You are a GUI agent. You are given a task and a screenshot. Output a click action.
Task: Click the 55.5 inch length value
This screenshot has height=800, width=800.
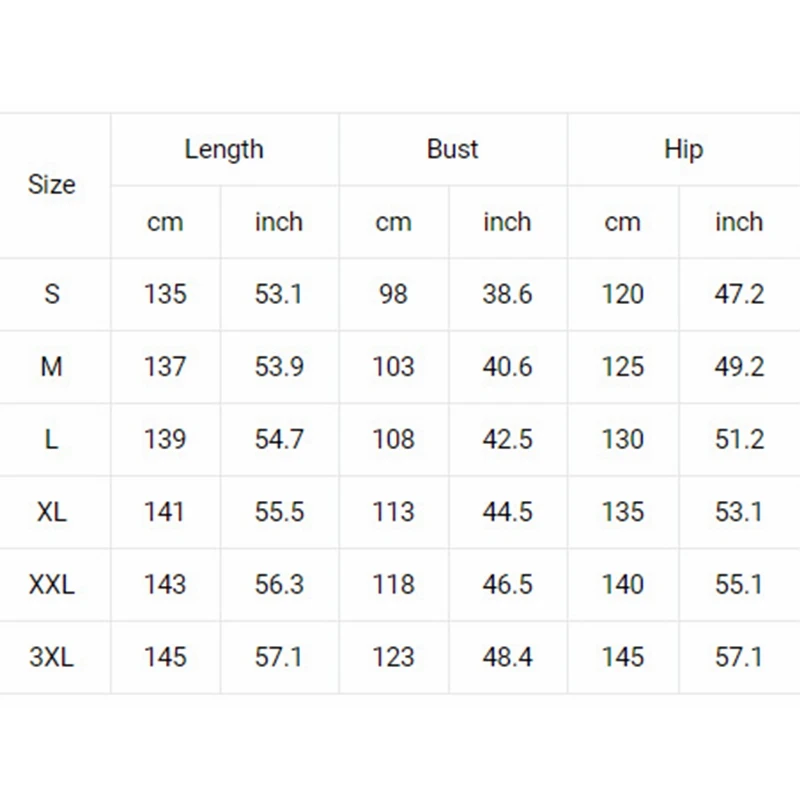279,512
